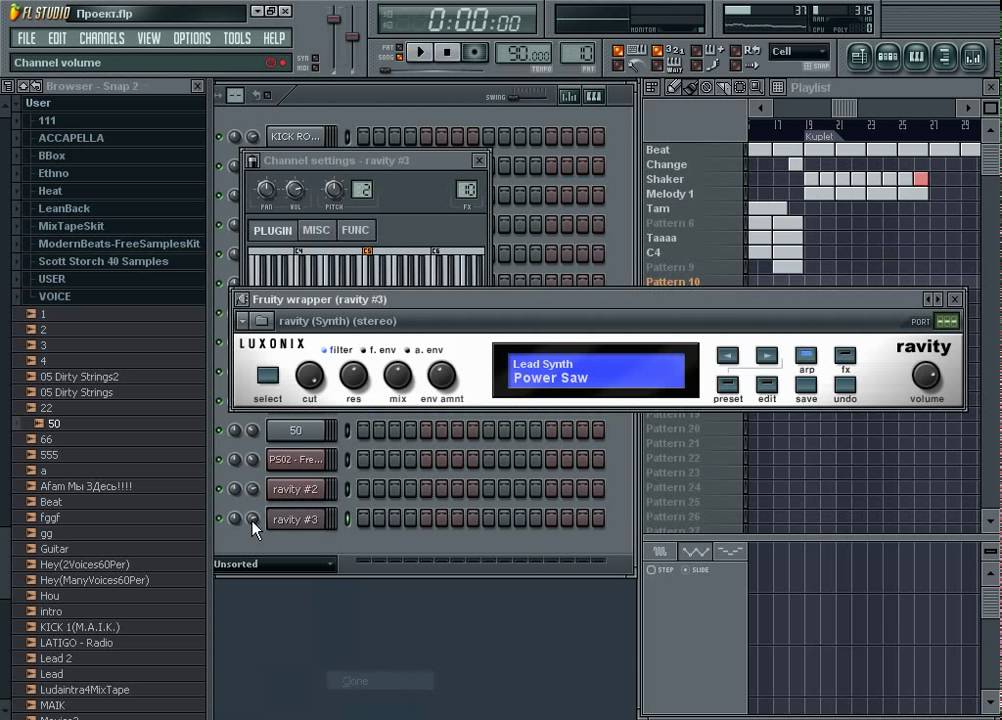The image size is (1002, 720).
Task: Go to previous ravity preset arrow
Action: (x=728, y=355)
